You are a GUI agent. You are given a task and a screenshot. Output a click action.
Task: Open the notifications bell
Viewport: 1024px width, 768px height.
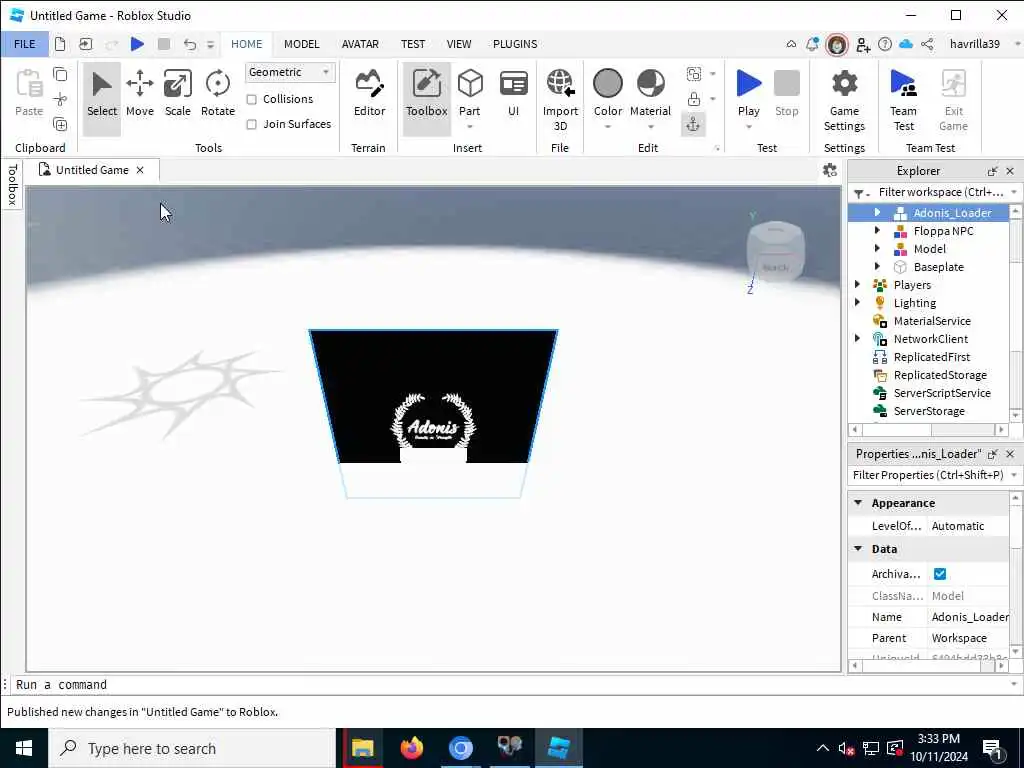[812, 44]
